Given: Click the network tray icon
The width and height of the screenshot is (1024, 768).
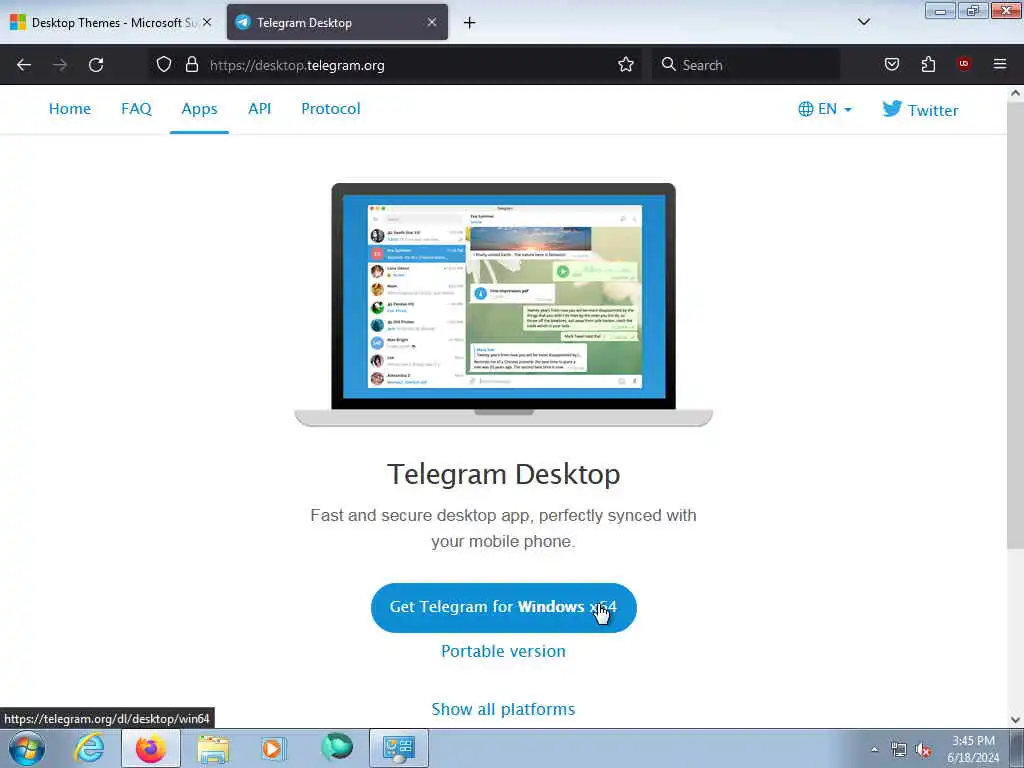Looking at the screenshot, I should tap(899, 750).
